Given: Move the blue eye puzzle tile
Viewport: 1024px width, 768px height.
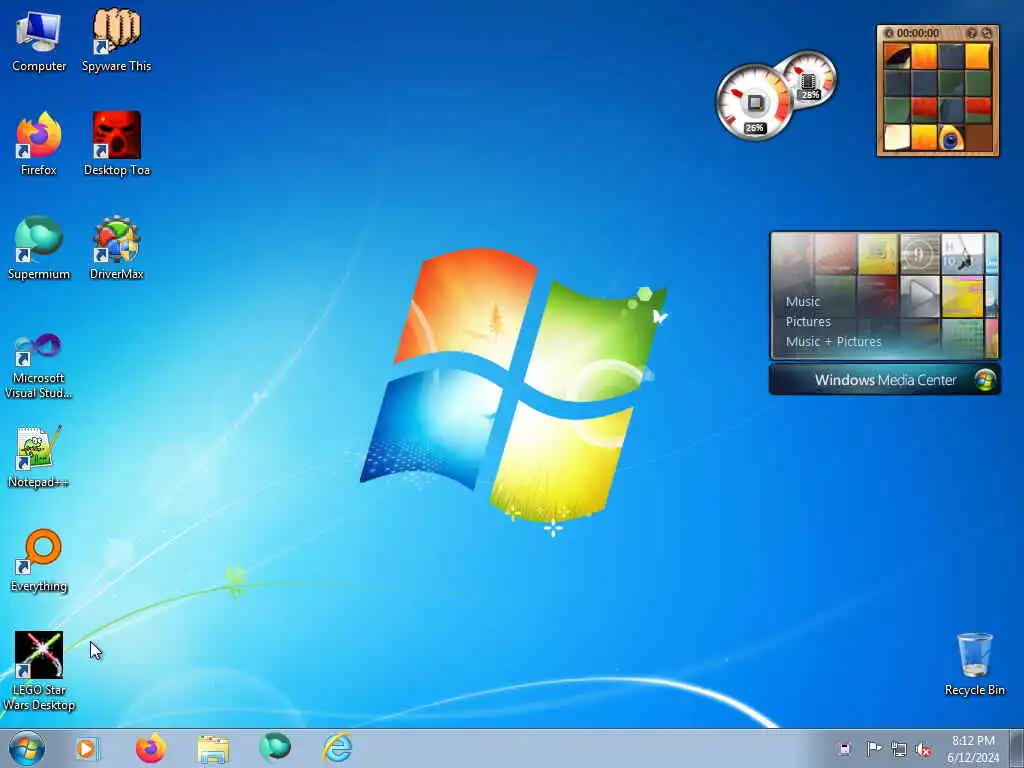Looking at the screenshot, I should point(951,138).
